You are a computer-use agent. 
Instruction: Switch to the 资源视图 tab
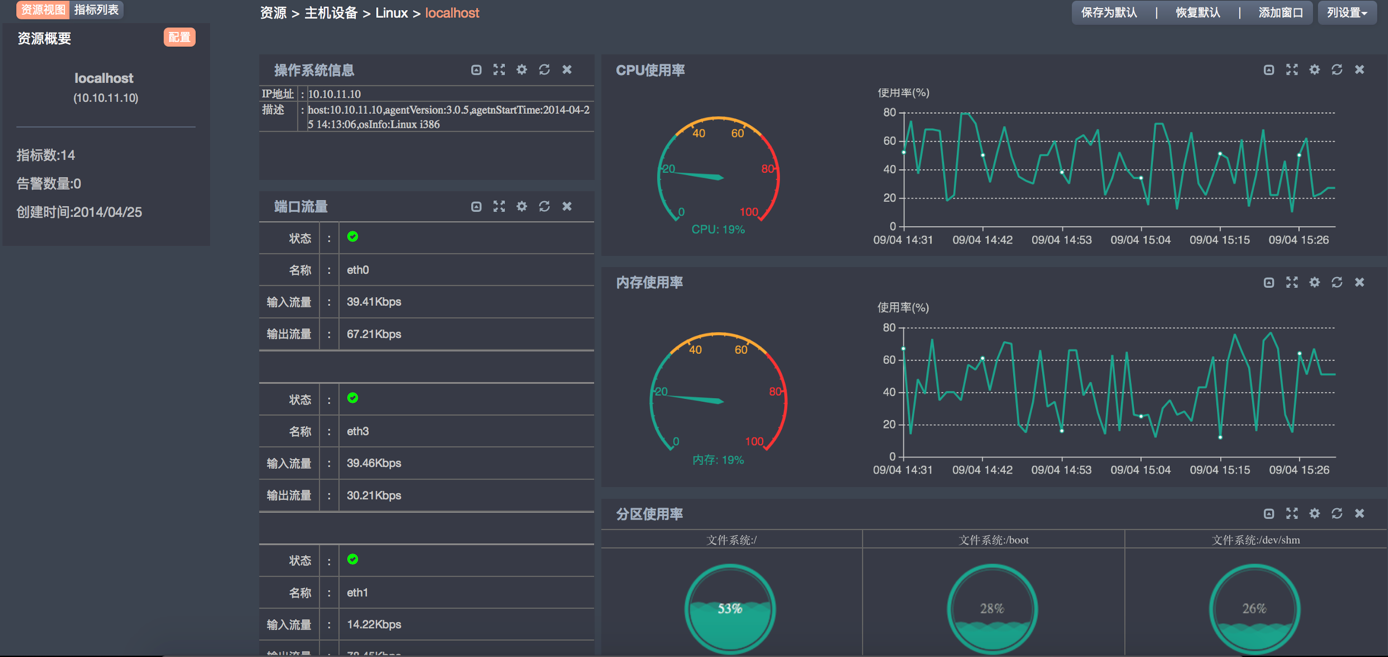pyautogui.click(x=43, y=10)
